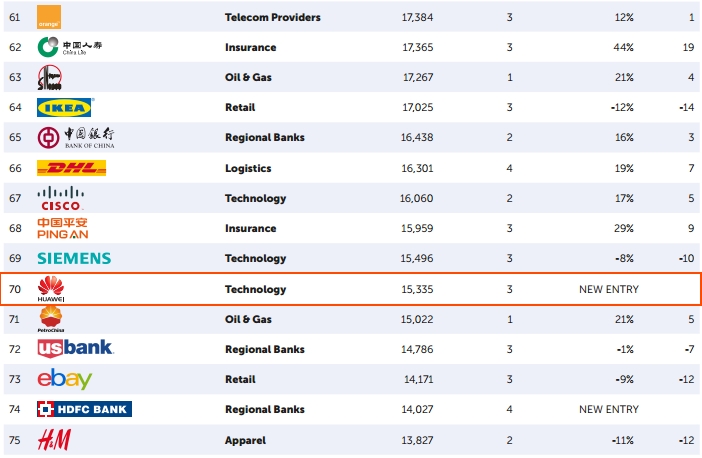Image resolution: width=702 pixels, height=458 pixels.
Task: Click rank change -14 in IKEA row
Action: pyautogui.click(x=687, y=107)
